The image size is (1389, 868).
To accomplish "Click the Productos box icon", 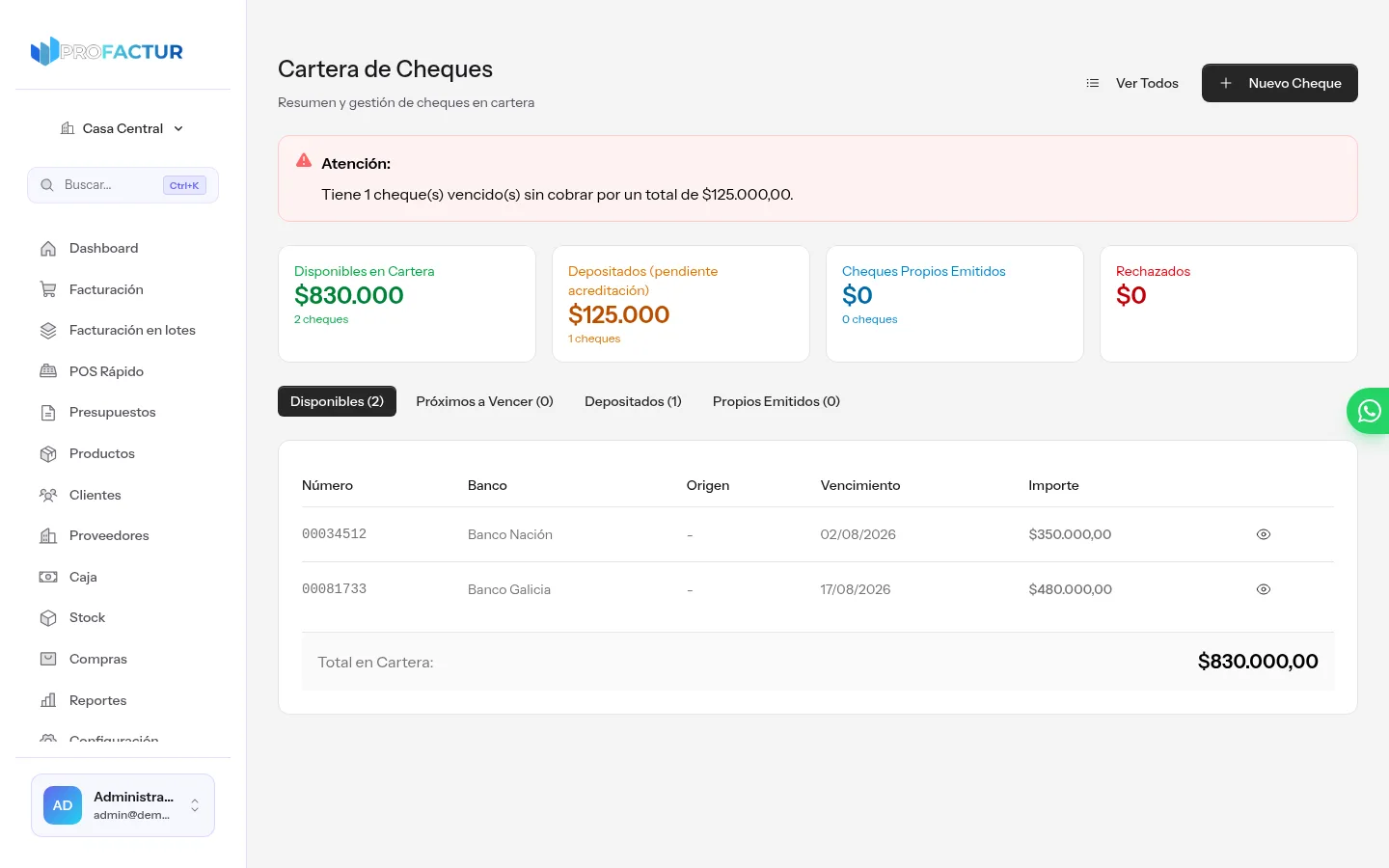I will tap(48, 453).
